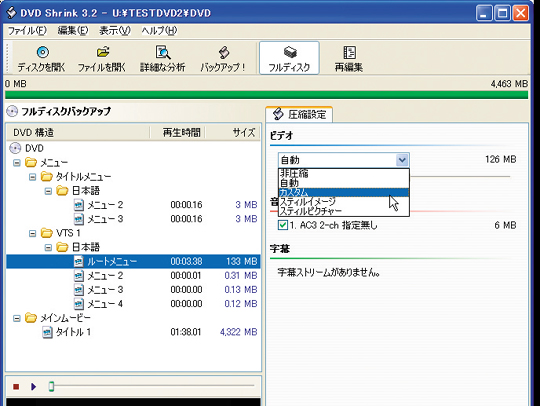Collapse the メニュー tree node
Viewport: 540px width, 406px height.
point(17,163)
